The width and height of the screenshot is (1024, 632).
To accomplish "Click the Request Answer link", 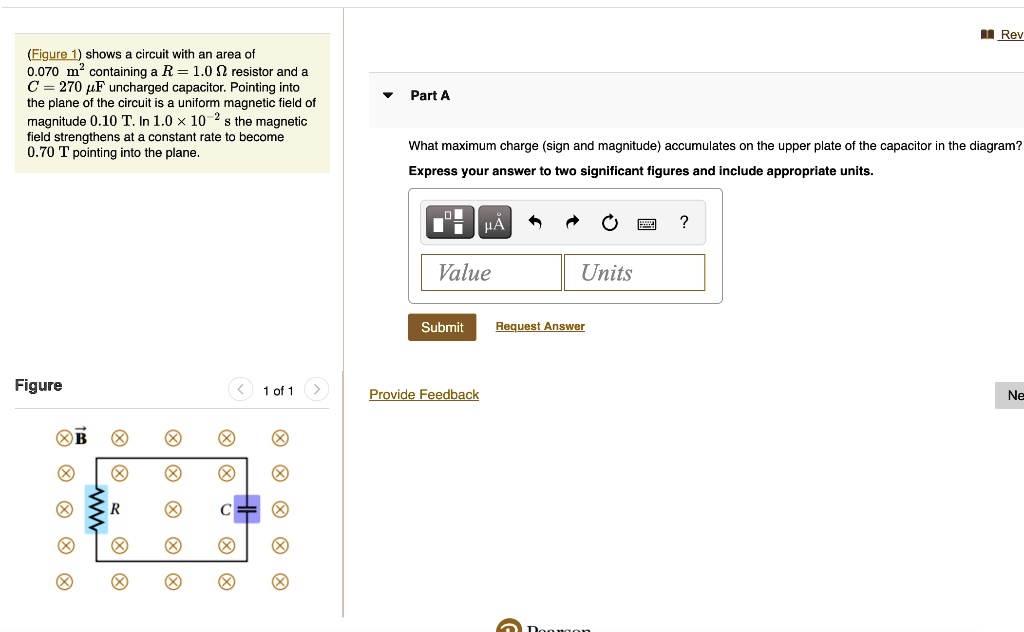I will (540, 326).
